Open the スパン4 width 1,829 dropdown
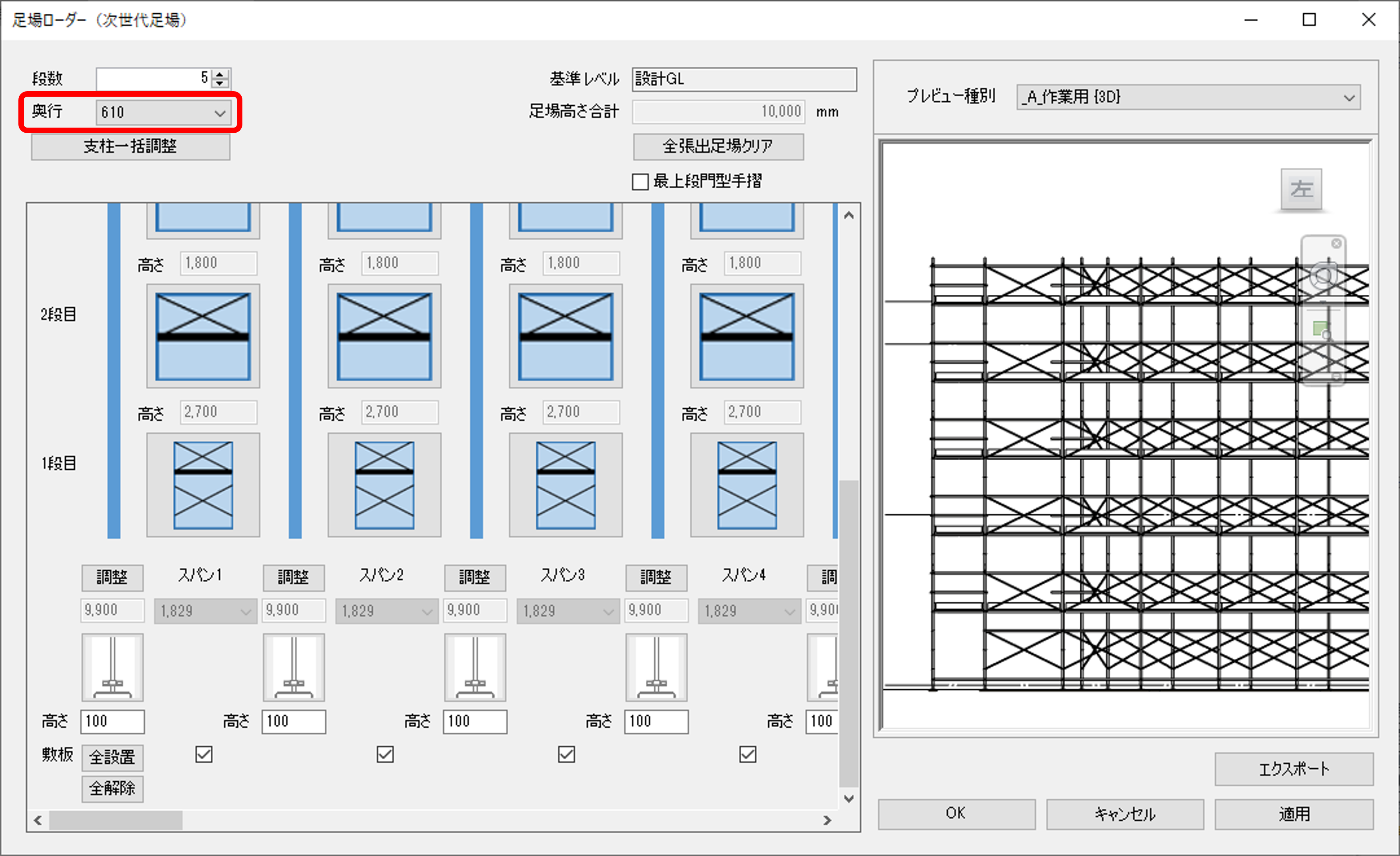This screenshot has height=856, width=1400. [750, 611]
